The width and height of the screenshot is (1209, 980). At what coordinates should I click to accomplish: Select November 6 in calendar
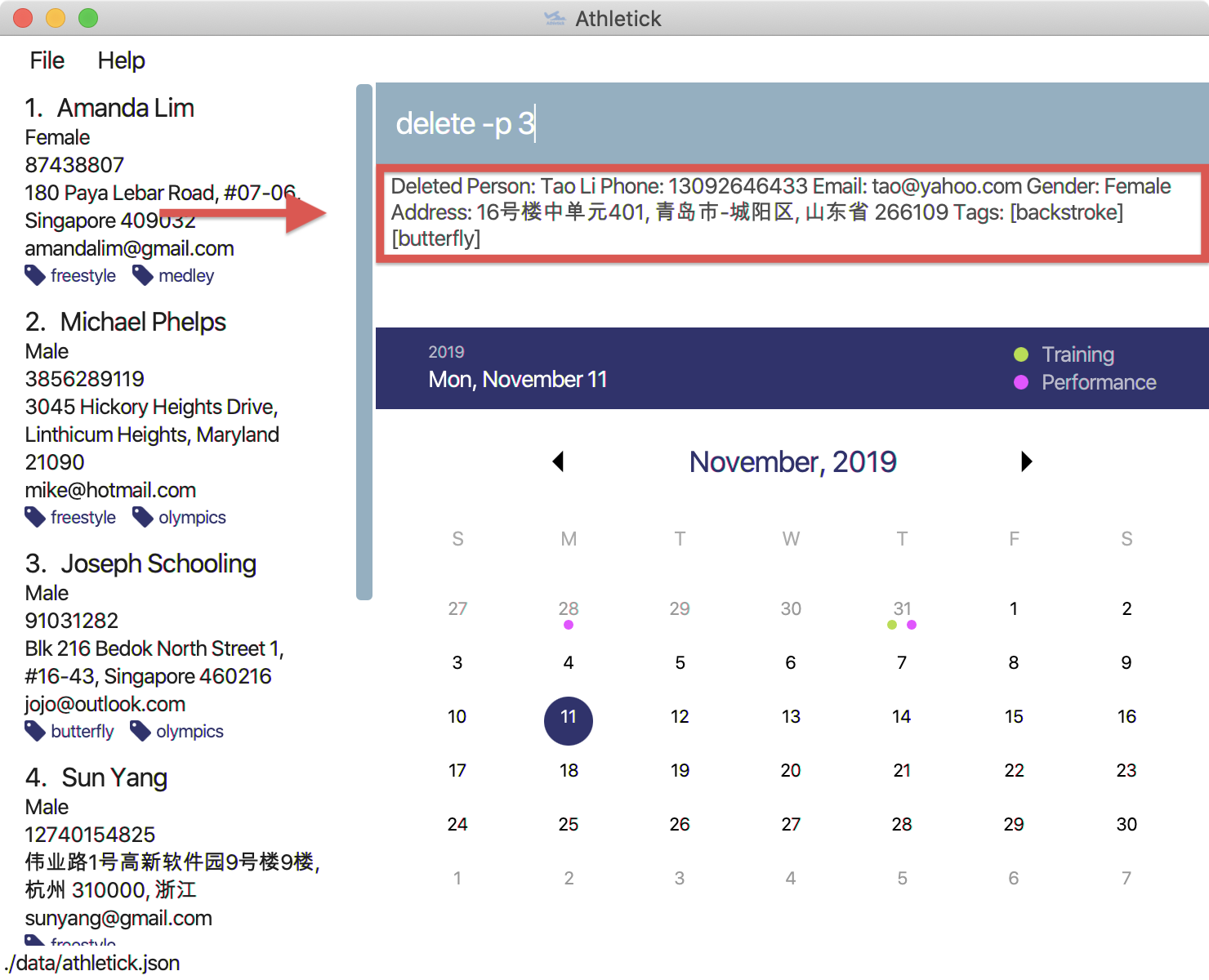(791, 663)
